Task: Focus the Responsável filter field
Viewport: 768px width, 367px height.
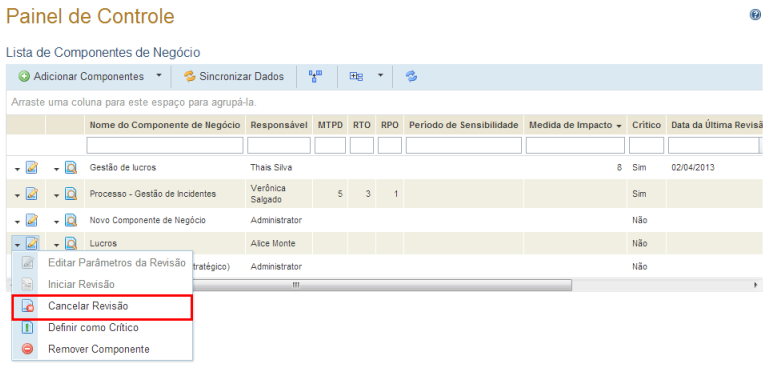Action: pyautogui.click(x=279, y=146)
